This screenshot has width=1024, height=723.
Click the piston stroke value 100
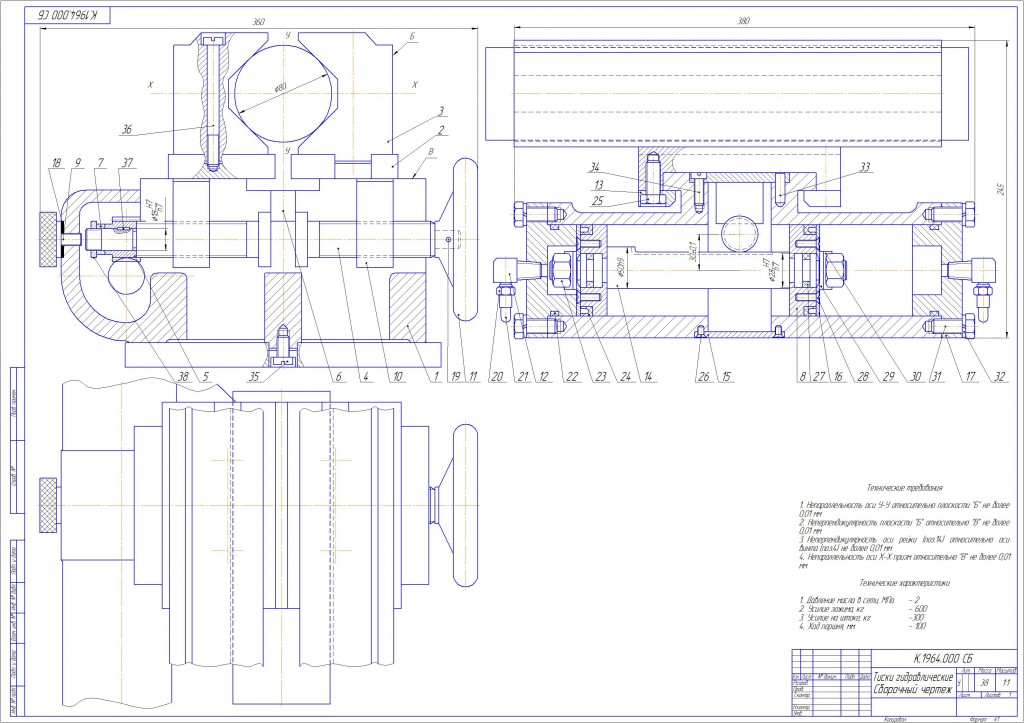918,626
